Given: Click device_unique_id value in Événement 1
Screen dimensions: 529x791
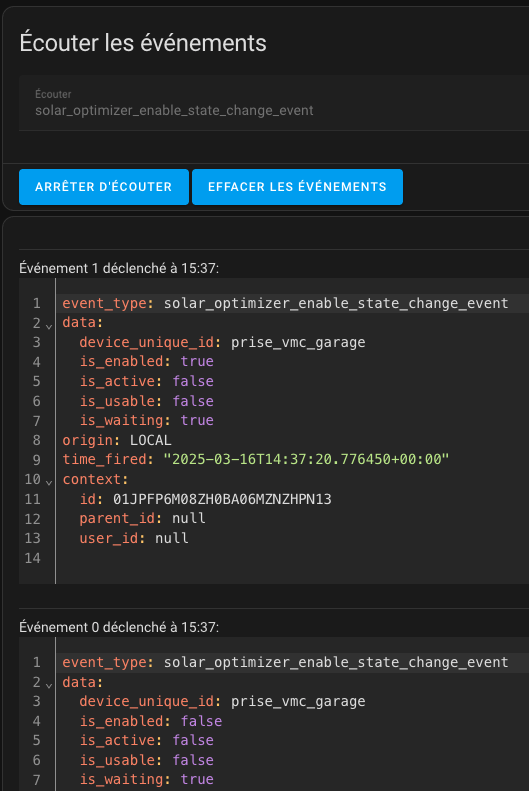Looking at the screenshot, I should tap(298, 343).
